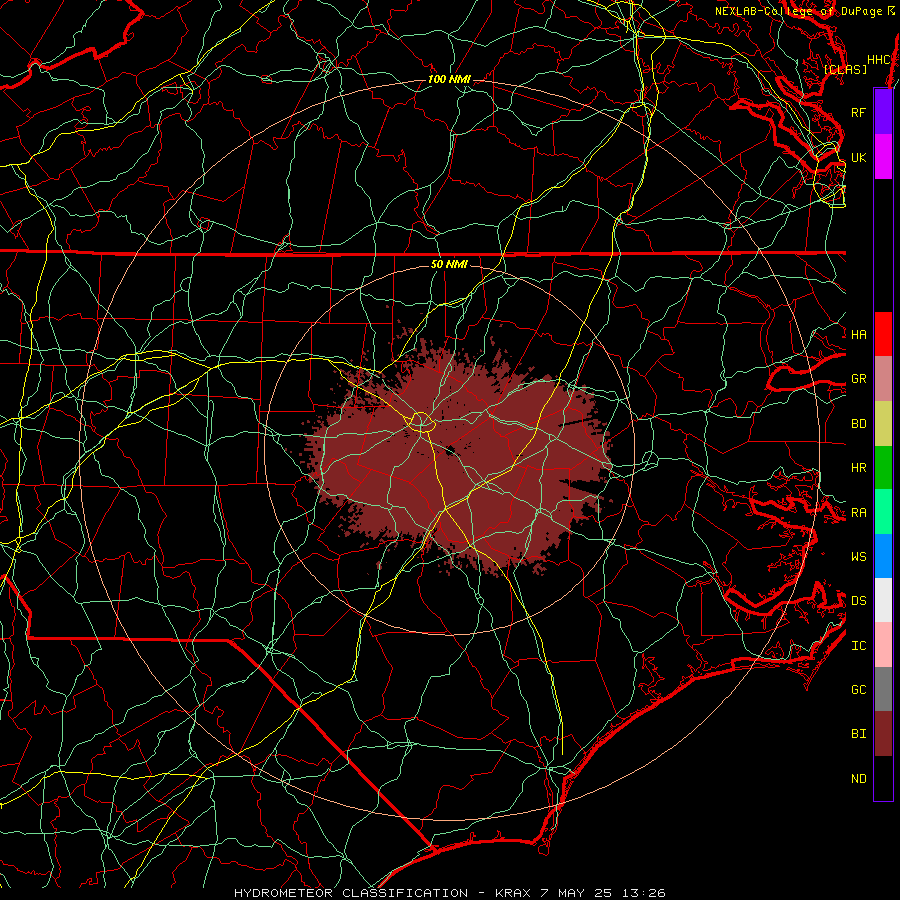The image size is (900, 900).
Task: Click the 'NEXLAB-College of DuPage' credit text
Action: click(x=798, y=11)
